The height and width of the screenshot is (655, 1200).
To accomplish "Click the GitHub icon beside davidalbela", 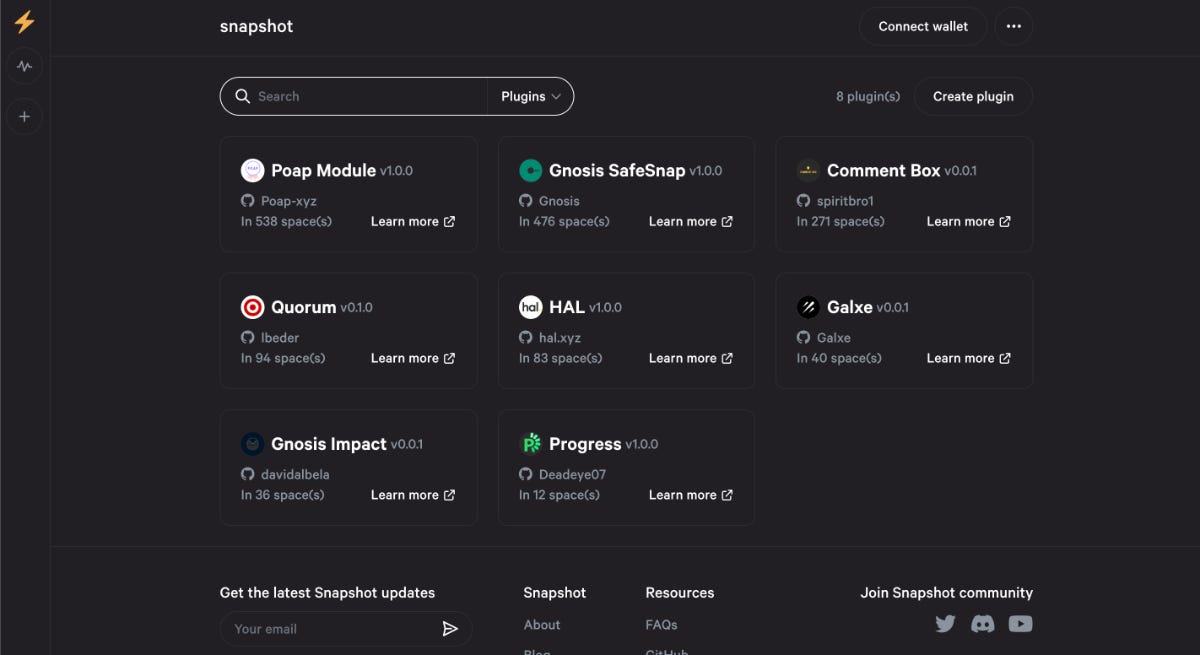I will point(248,474).
